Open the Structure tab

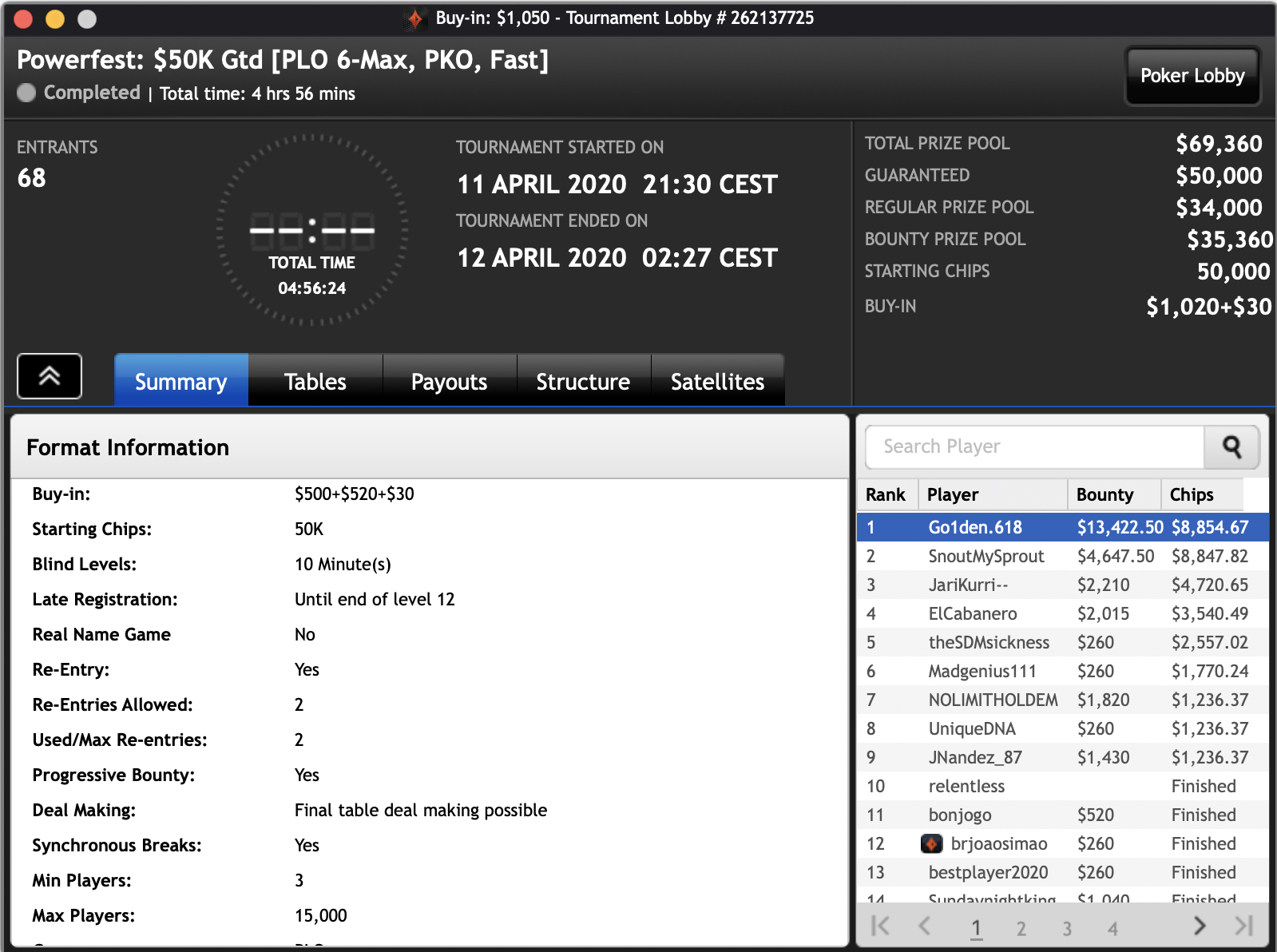click(583, 382)
